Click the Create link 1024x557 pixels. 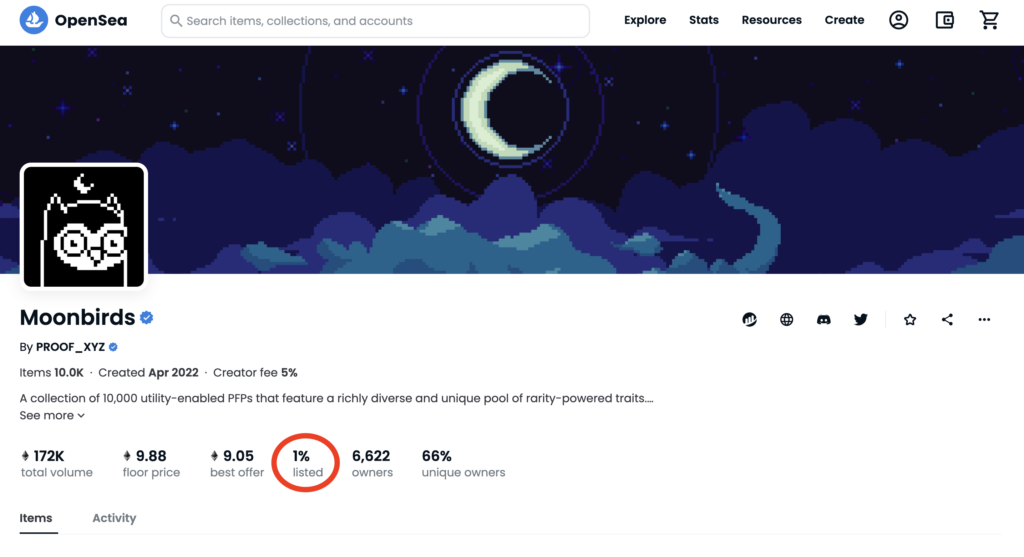[844, 20]
